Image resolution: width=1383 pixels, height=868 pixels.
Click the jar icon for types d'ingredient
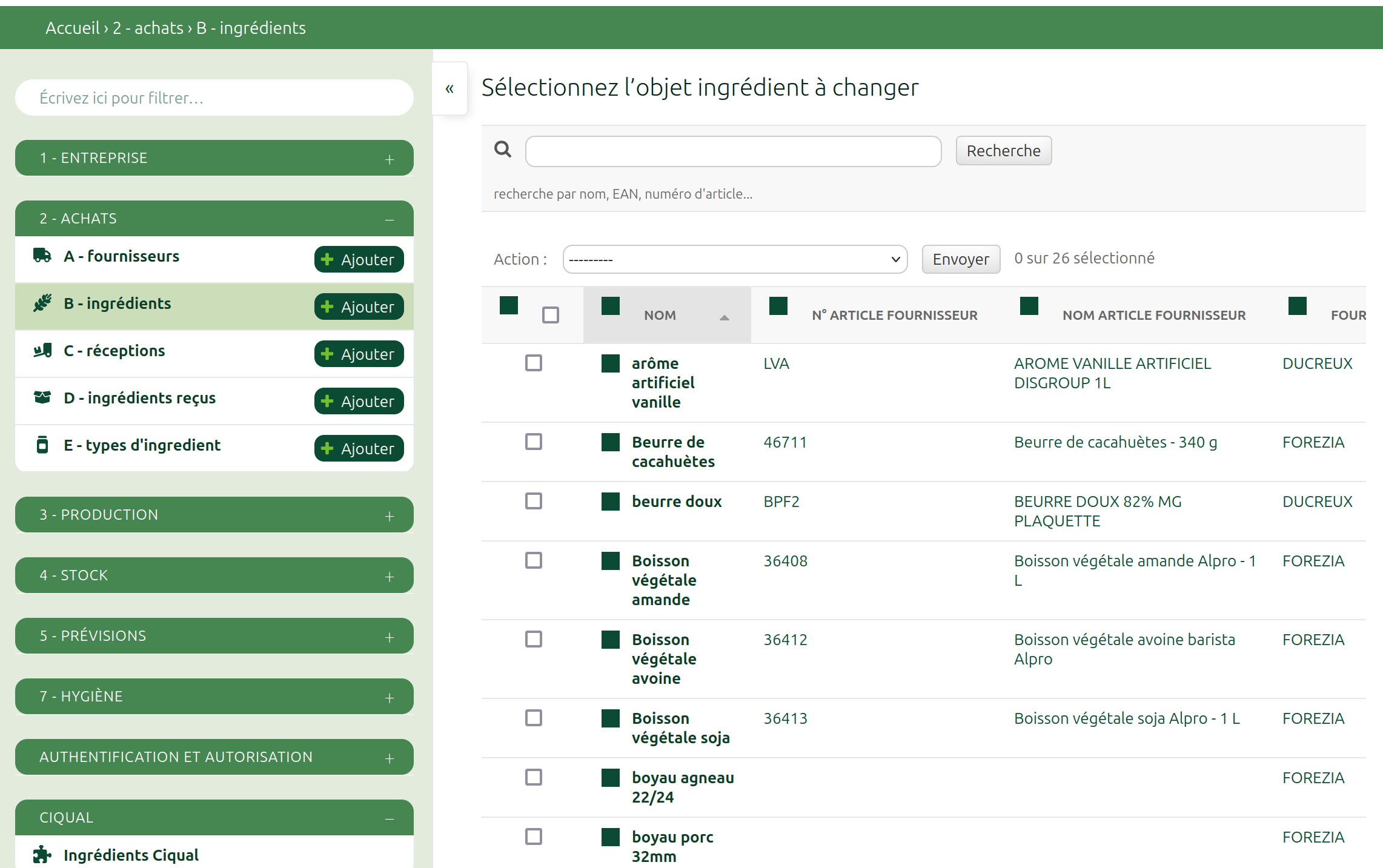click(x=42, y=445)
